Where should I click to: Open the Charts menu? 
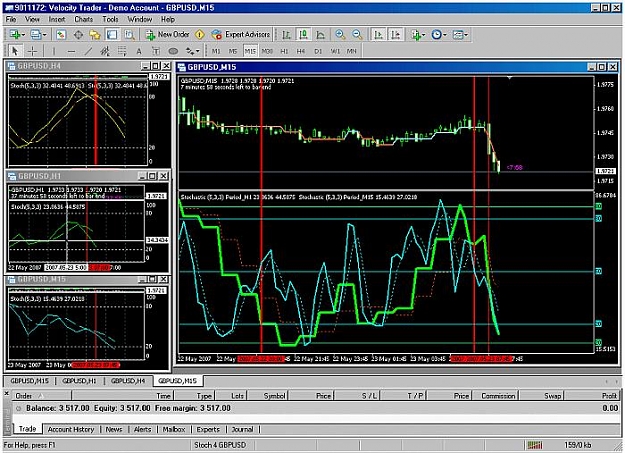(x=84, y=19)
